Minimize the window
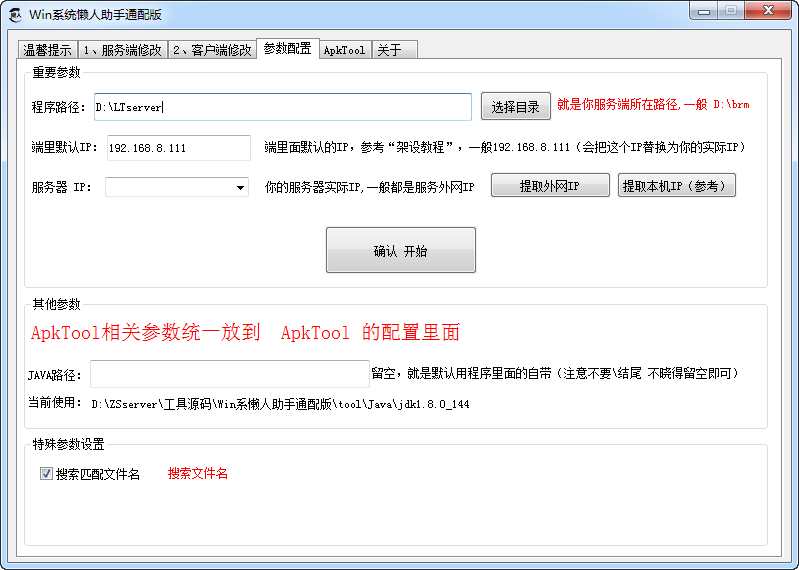799x570 pixels. [x=704, y=11]
